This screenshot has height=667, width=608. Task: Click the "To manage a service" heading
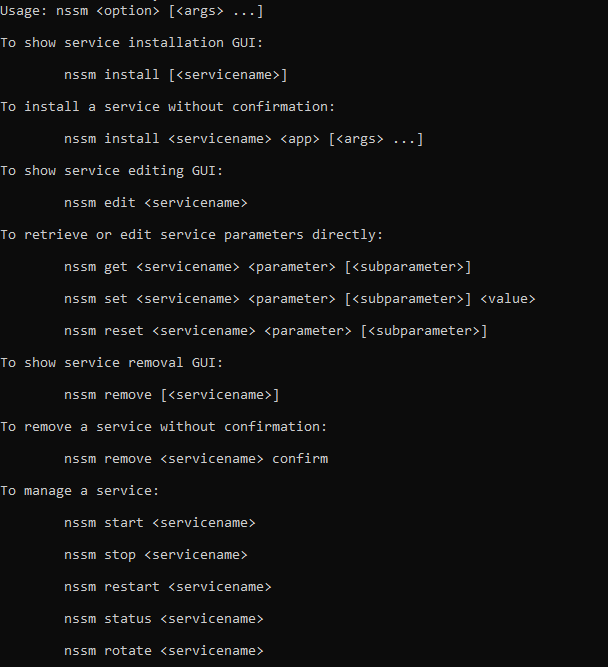click(80, 491)
